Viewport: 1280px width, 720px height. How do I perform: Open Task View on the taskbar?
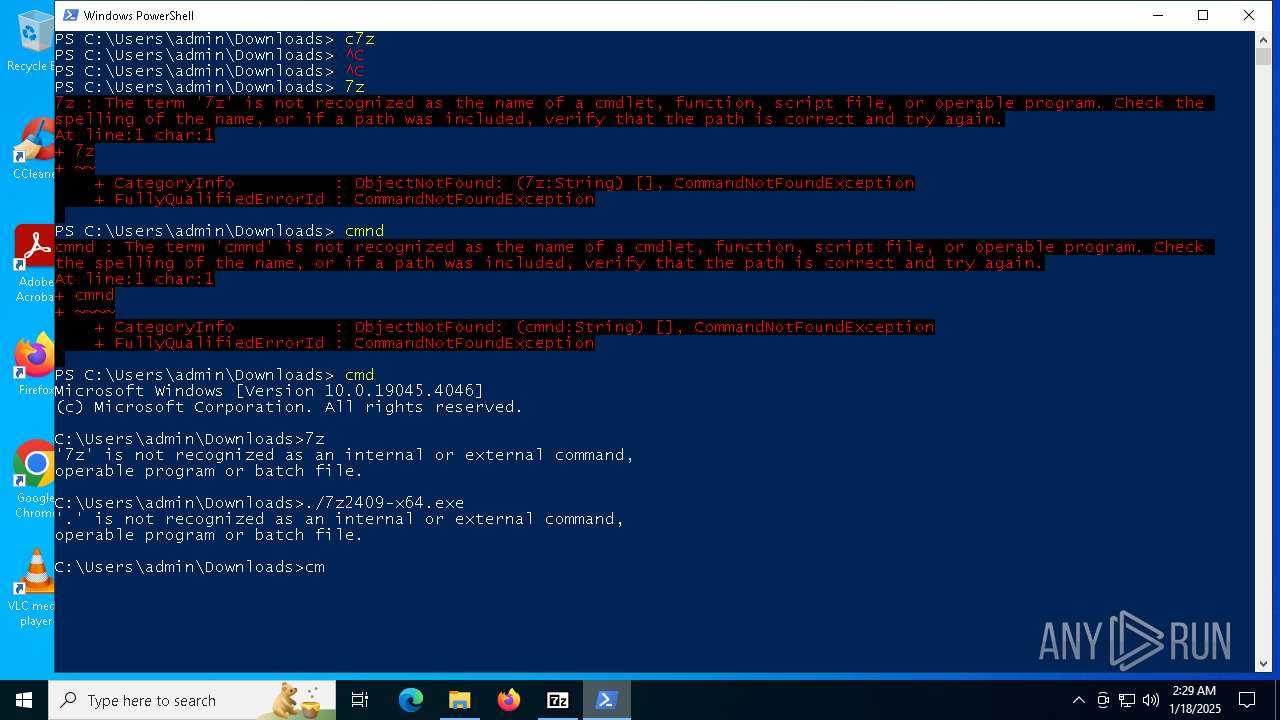(x=360, y=700)
